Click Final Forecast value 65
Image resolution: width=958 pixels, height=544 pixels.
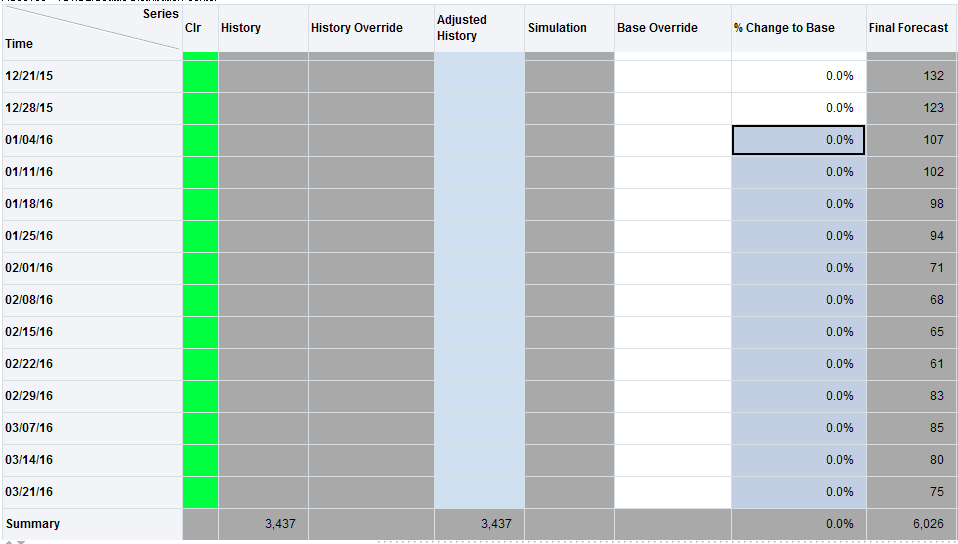912,332
